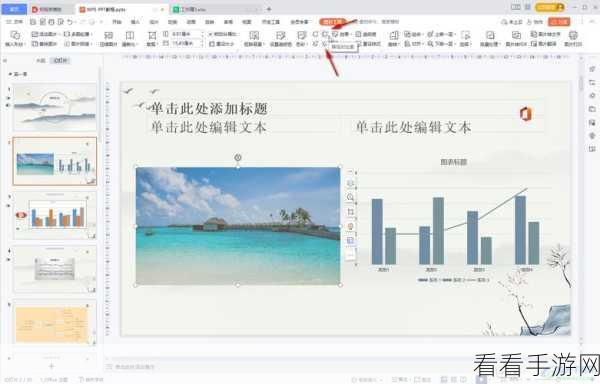This screenshot has height=384, width=600.
Task: Click the slide title placeholder text
Action: (x=210, y=109)
